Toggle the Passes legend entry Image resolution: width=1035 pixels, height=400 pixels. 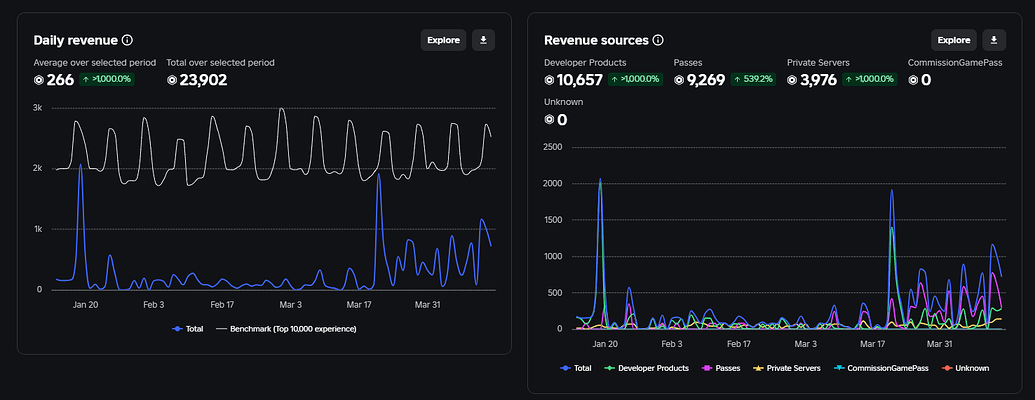(x=720, y=368)
